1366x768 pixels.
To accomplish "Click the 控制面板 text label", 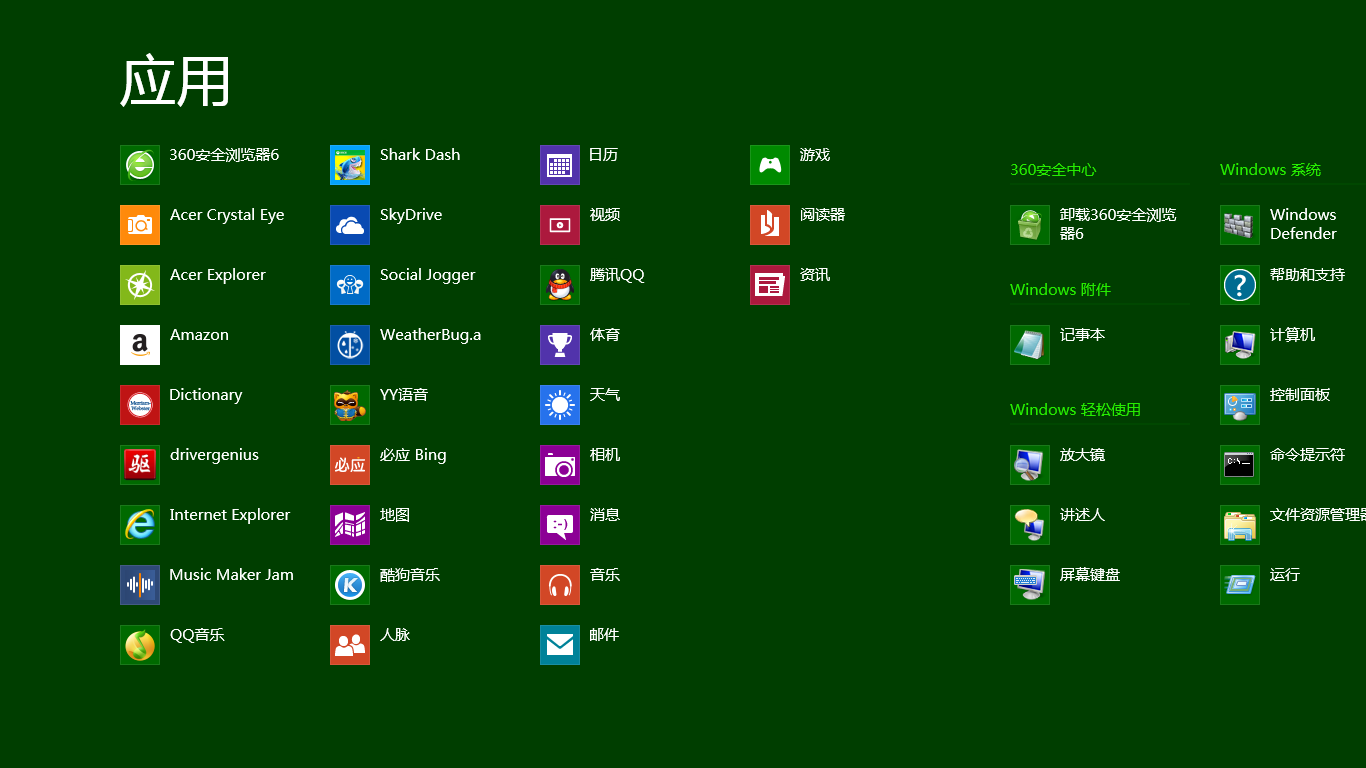I will 1300,395.
